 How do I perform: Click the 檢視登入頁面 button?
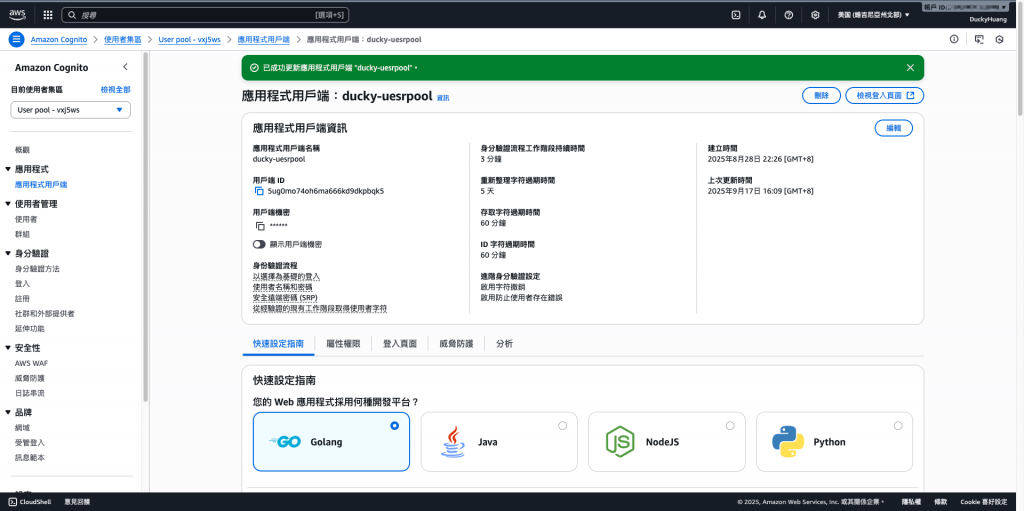click(884, 95)
